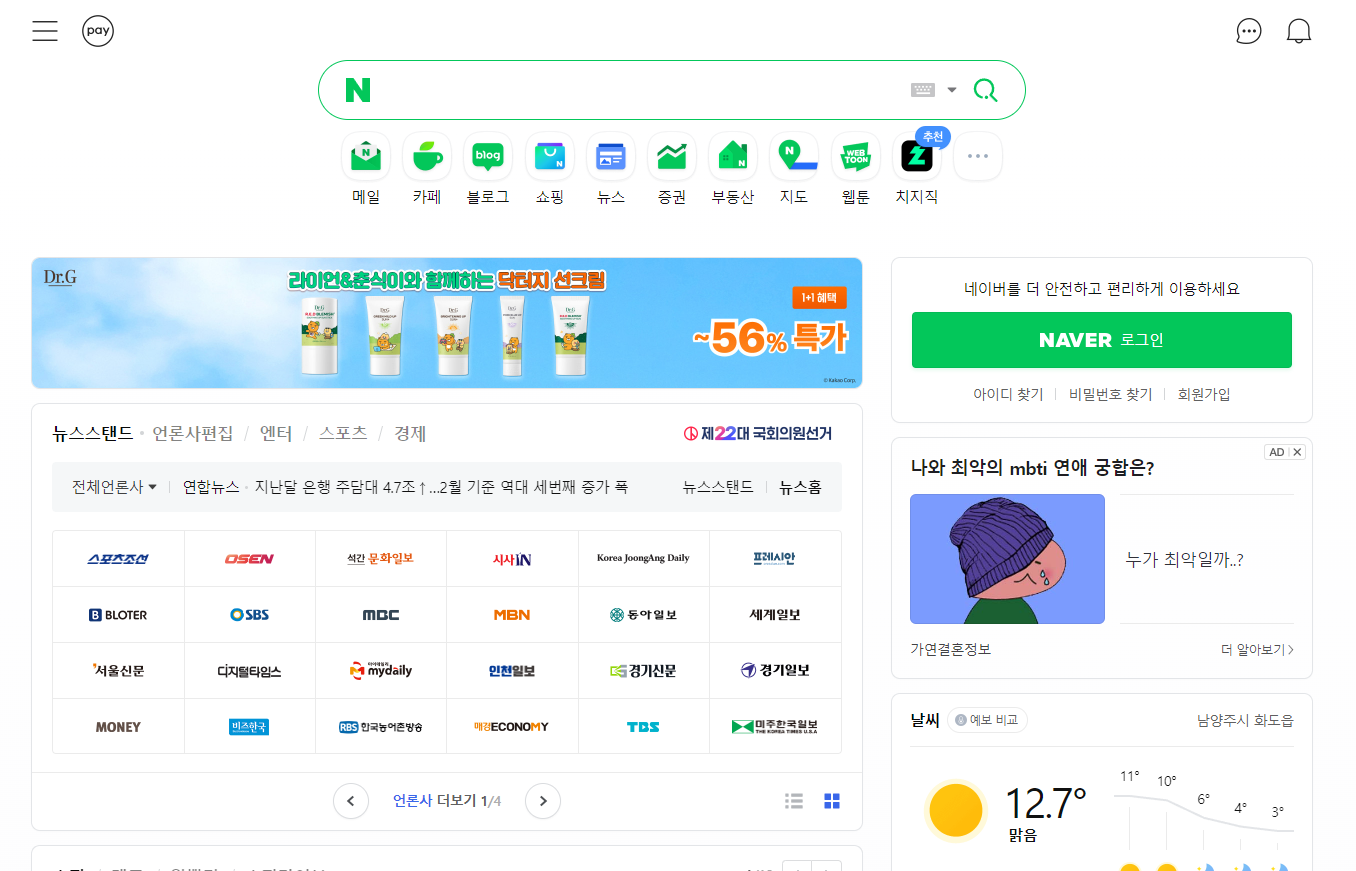
Task: Open the notifications bell
Action: click(1298, 31)
